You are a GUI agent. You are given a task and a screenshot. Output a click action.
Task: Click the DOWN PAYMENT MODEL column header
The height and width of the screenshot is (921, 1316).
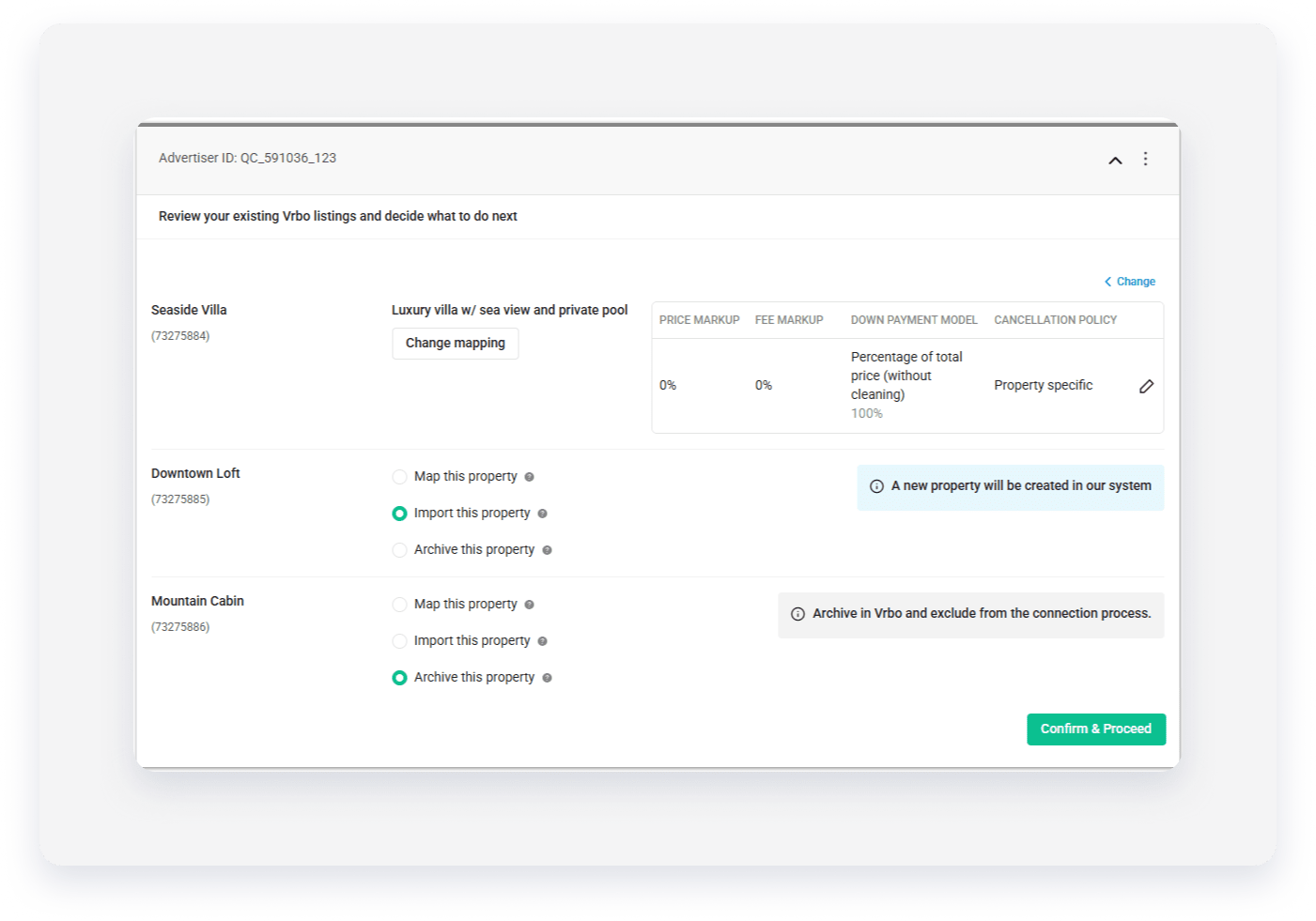coord(914,320)
